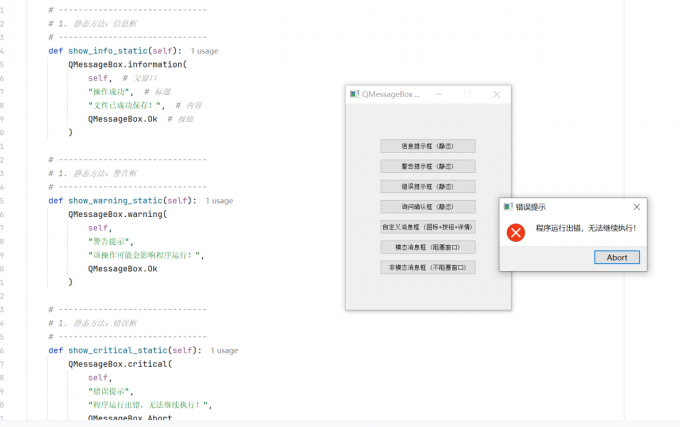The width and height of the screenshot is (680, 427).
Task: Click the QMessageBox window title bar icon
Action: pyautogui.click(x=355, y=94)
